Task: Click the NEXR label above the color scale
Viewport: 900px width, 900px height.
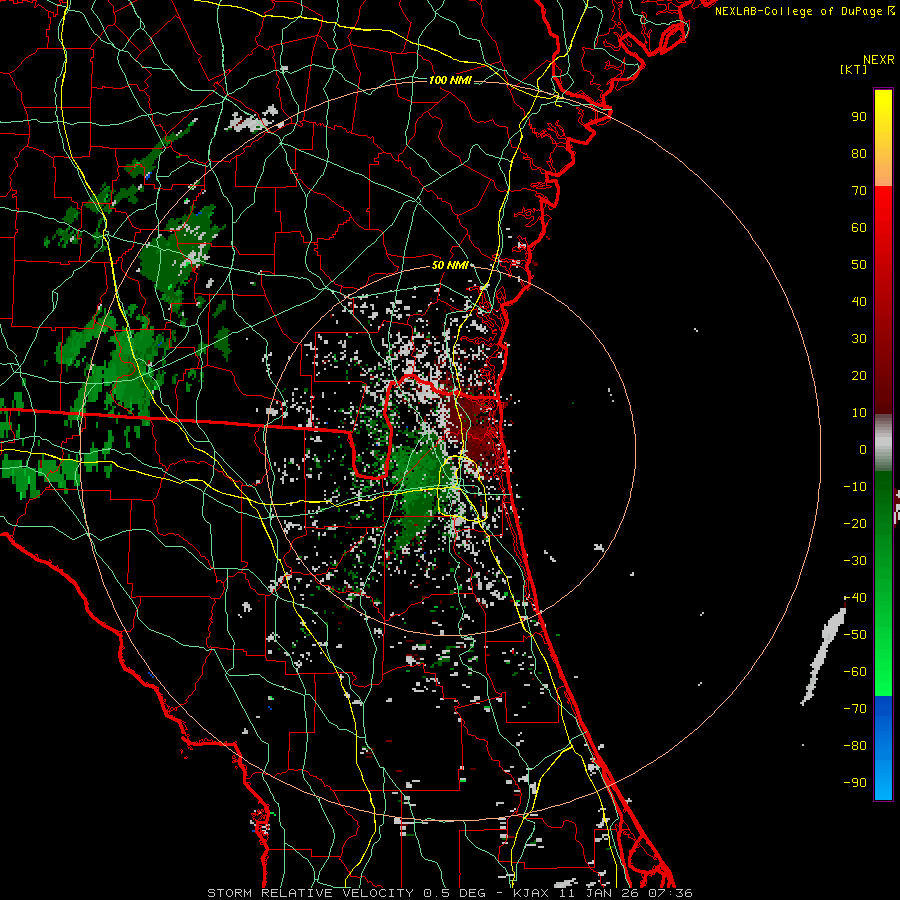Action: click(878, 60)
